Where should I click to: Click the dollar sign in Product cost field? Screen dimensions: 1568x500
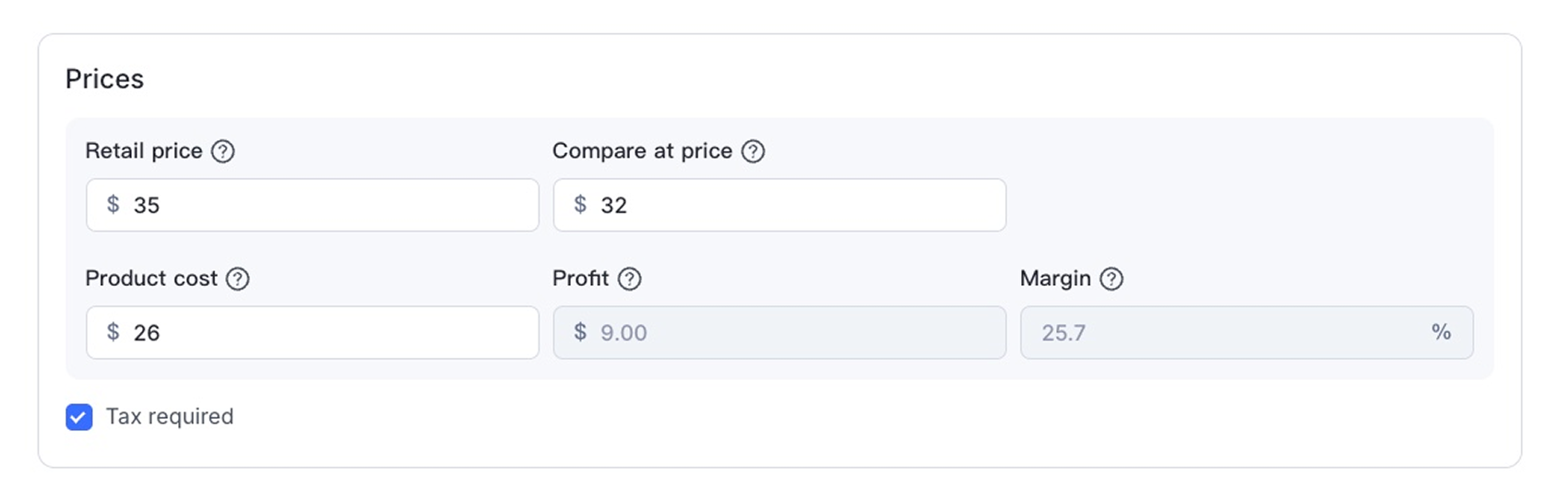(x=113, y=332)
